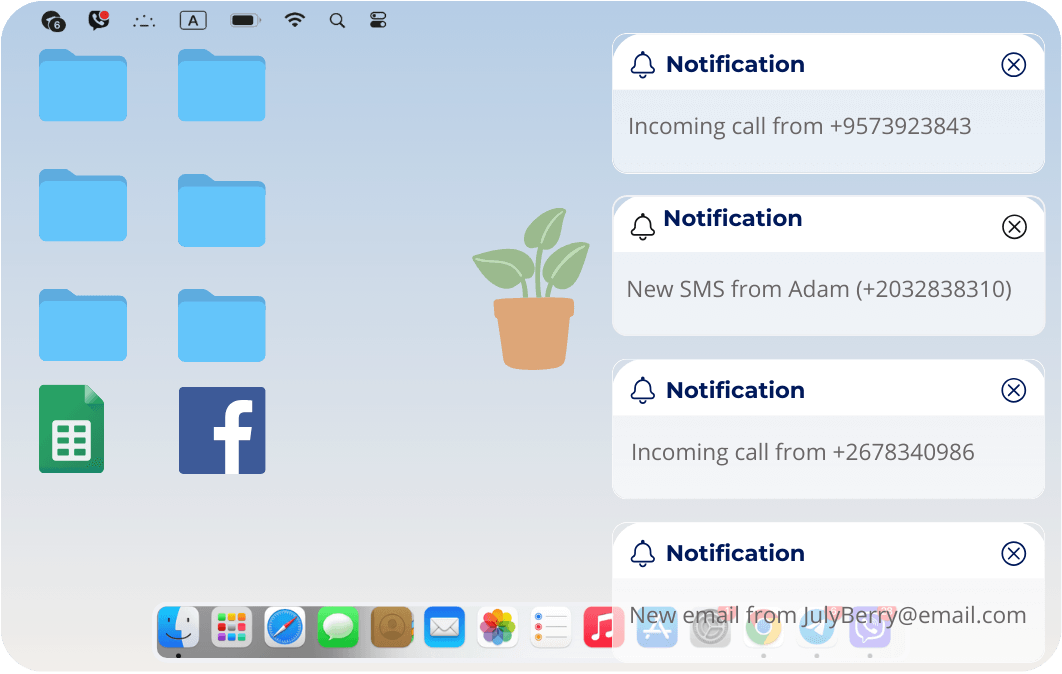Open the Mail app in the Dock
This screenshot has height=674, width=1062.
444,628
